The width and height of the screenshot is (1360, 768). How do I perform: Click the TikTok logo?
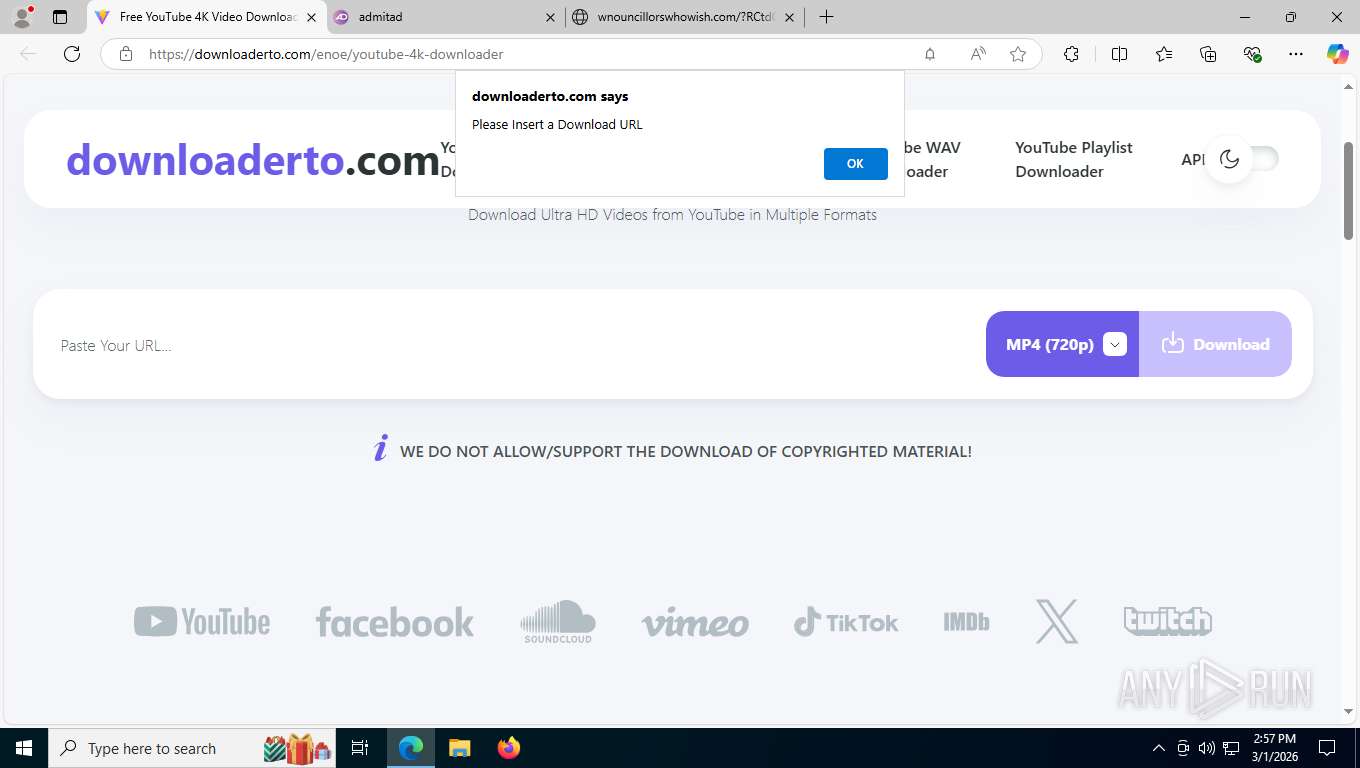click(846, 622)
